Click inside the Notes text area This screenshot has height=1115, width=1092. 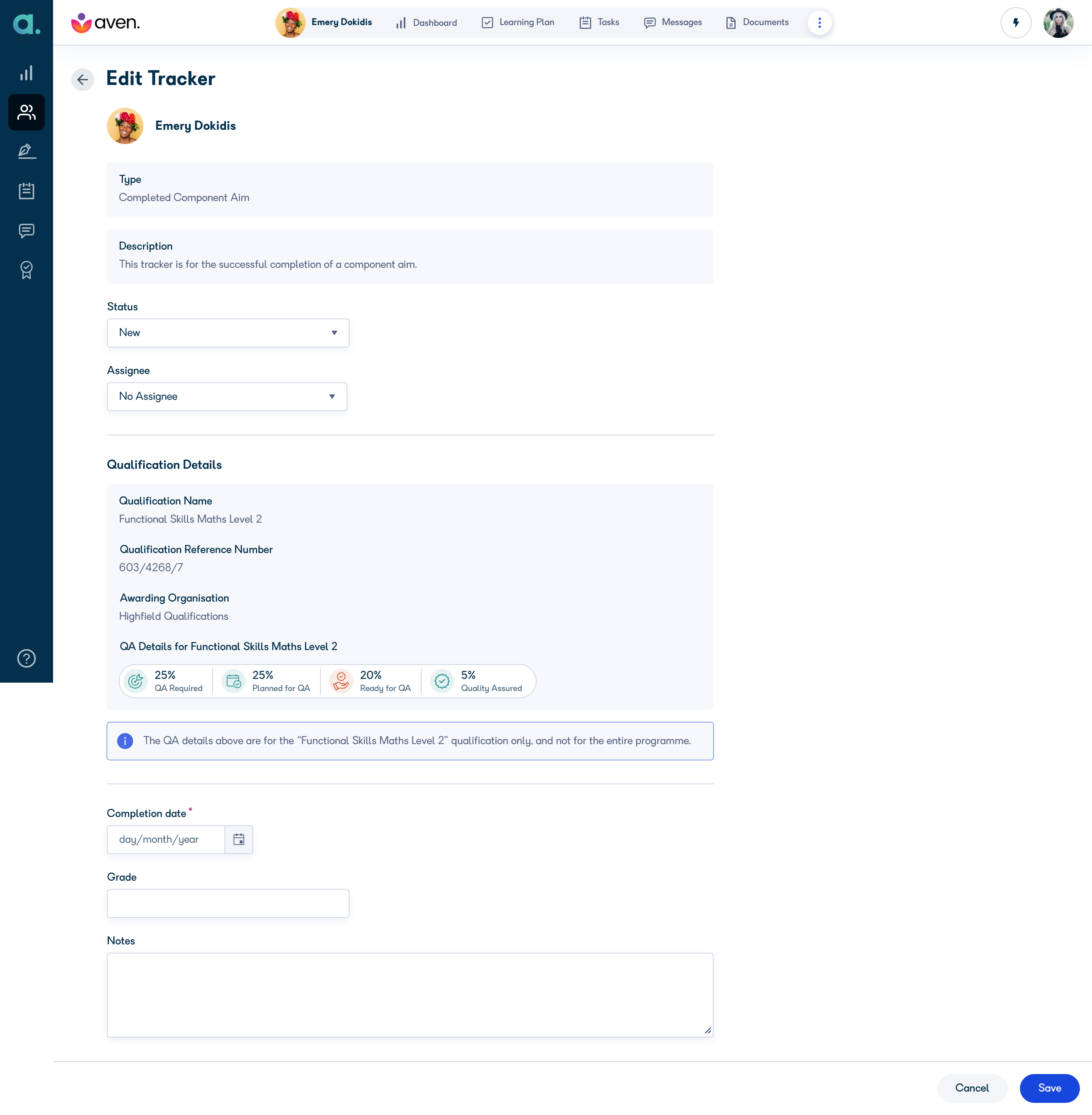tap(410, 994)
